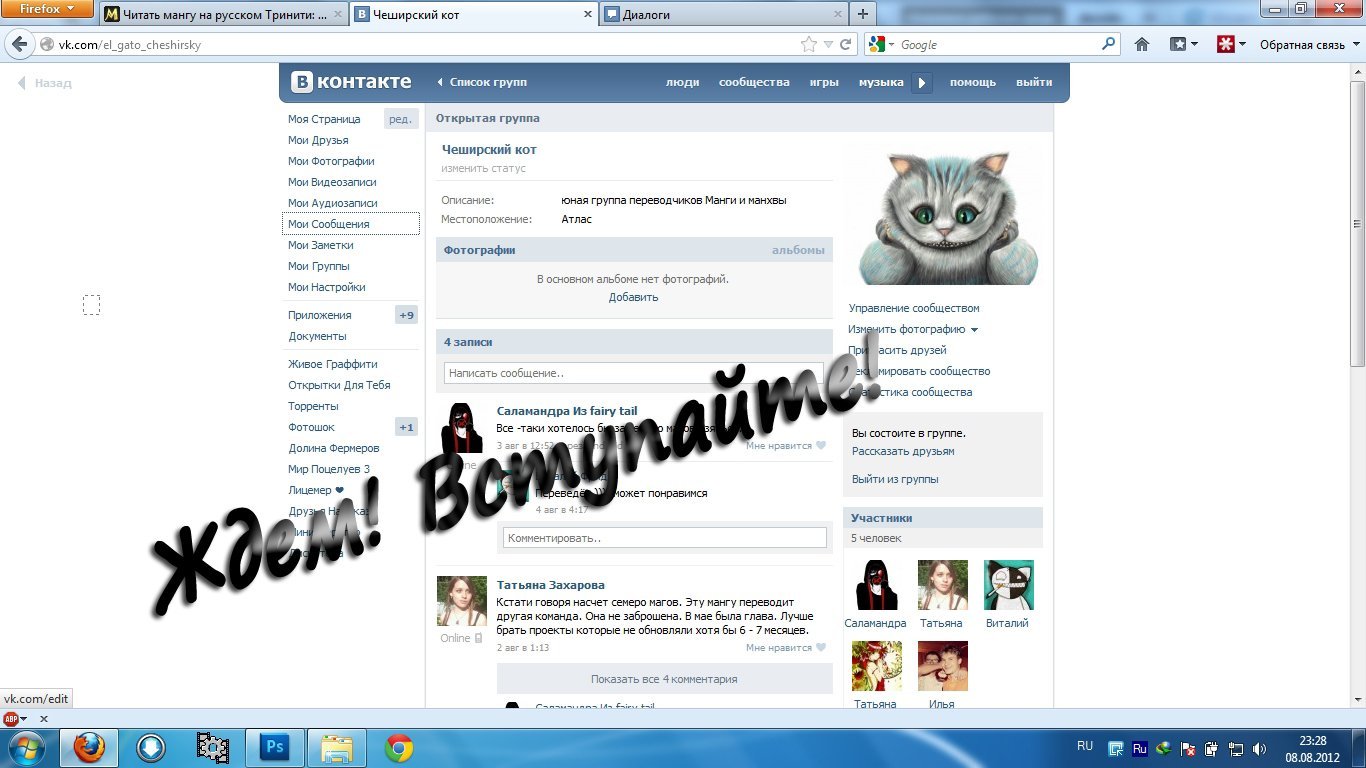Click the Cheshire cat group avatar

pos(948,218)
